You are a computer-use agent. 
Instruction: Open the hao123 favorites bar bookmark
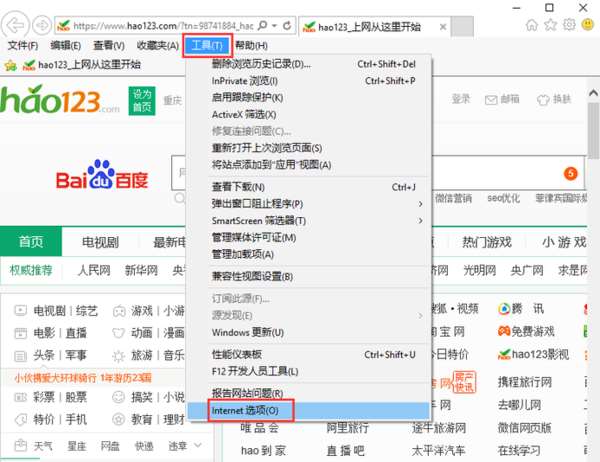(x=82, y=65)
